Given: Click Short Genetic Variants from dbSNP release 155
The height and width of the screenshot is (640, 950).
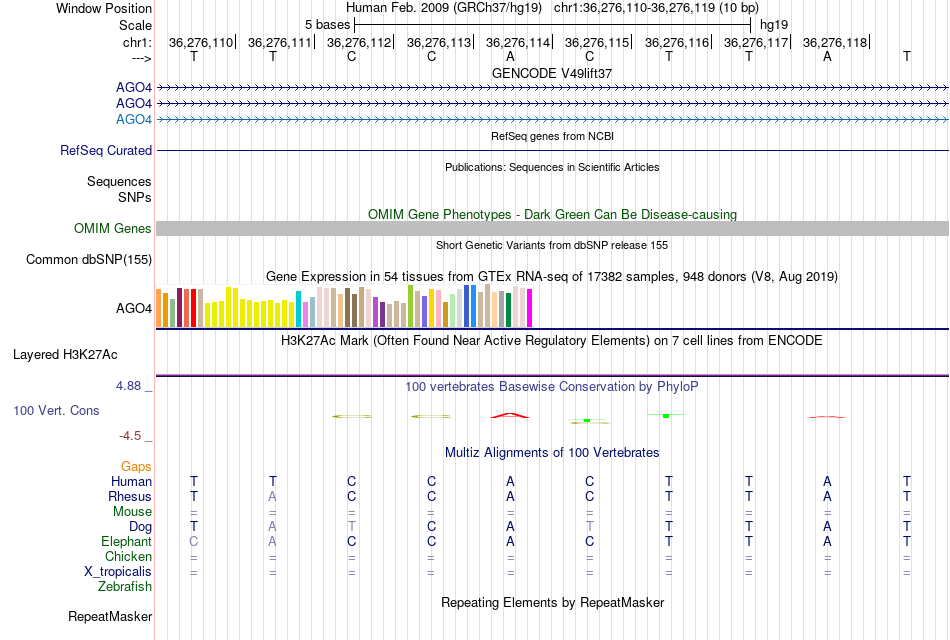Looking at the screenshot, I should pyautogui.click(x=552, y=245).
